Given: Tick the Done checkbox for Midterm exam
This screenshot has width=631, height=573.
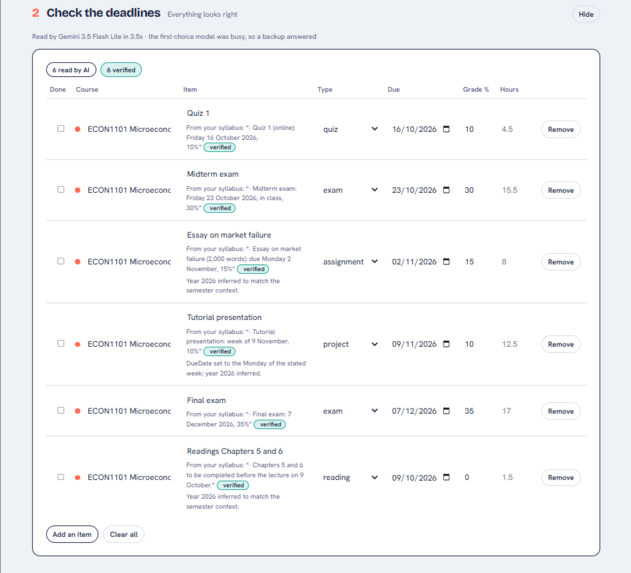Looking at the screenshot, I should (61, 190).
